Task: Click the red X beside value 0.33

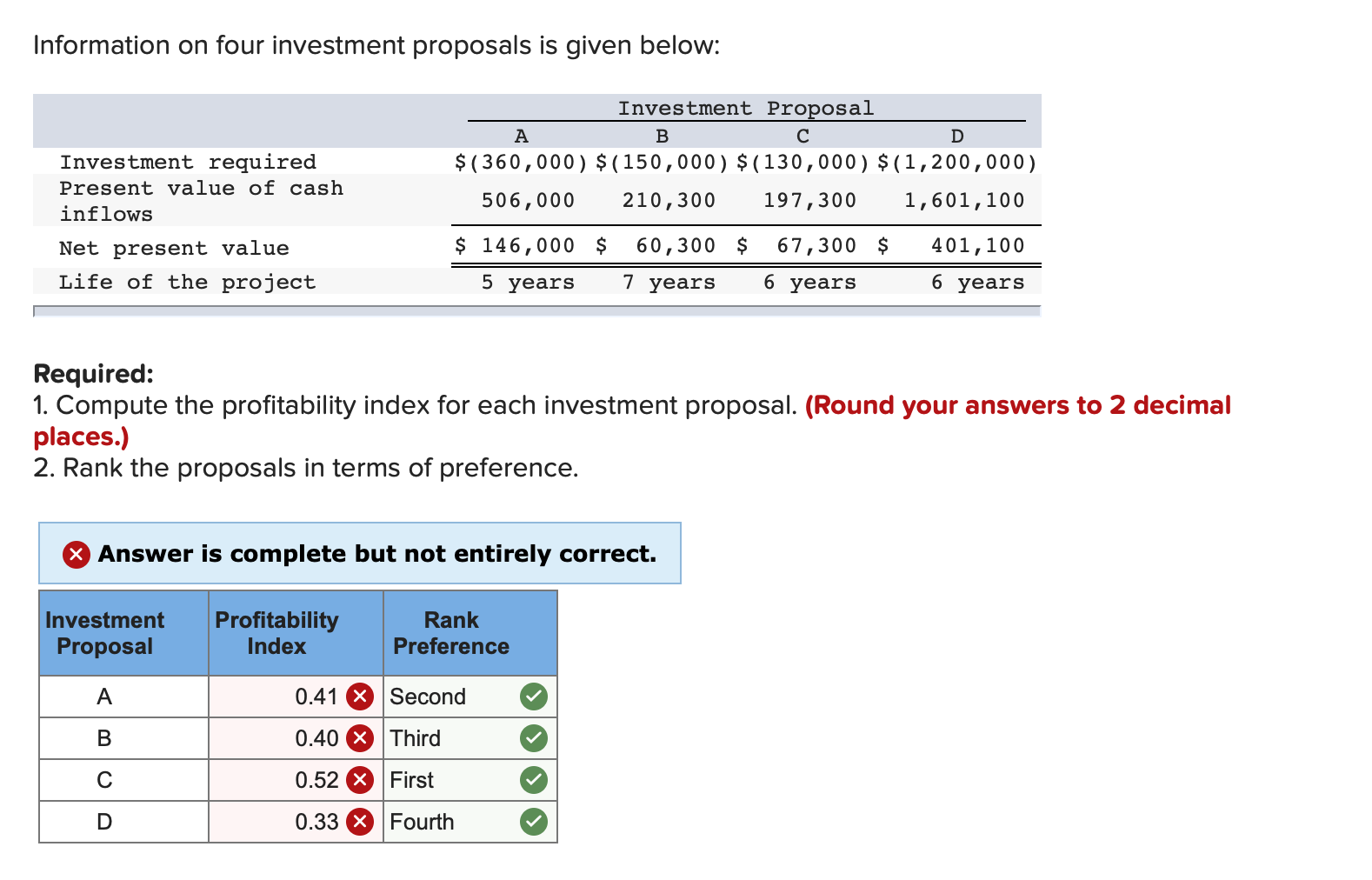Action: pos(357,822)
